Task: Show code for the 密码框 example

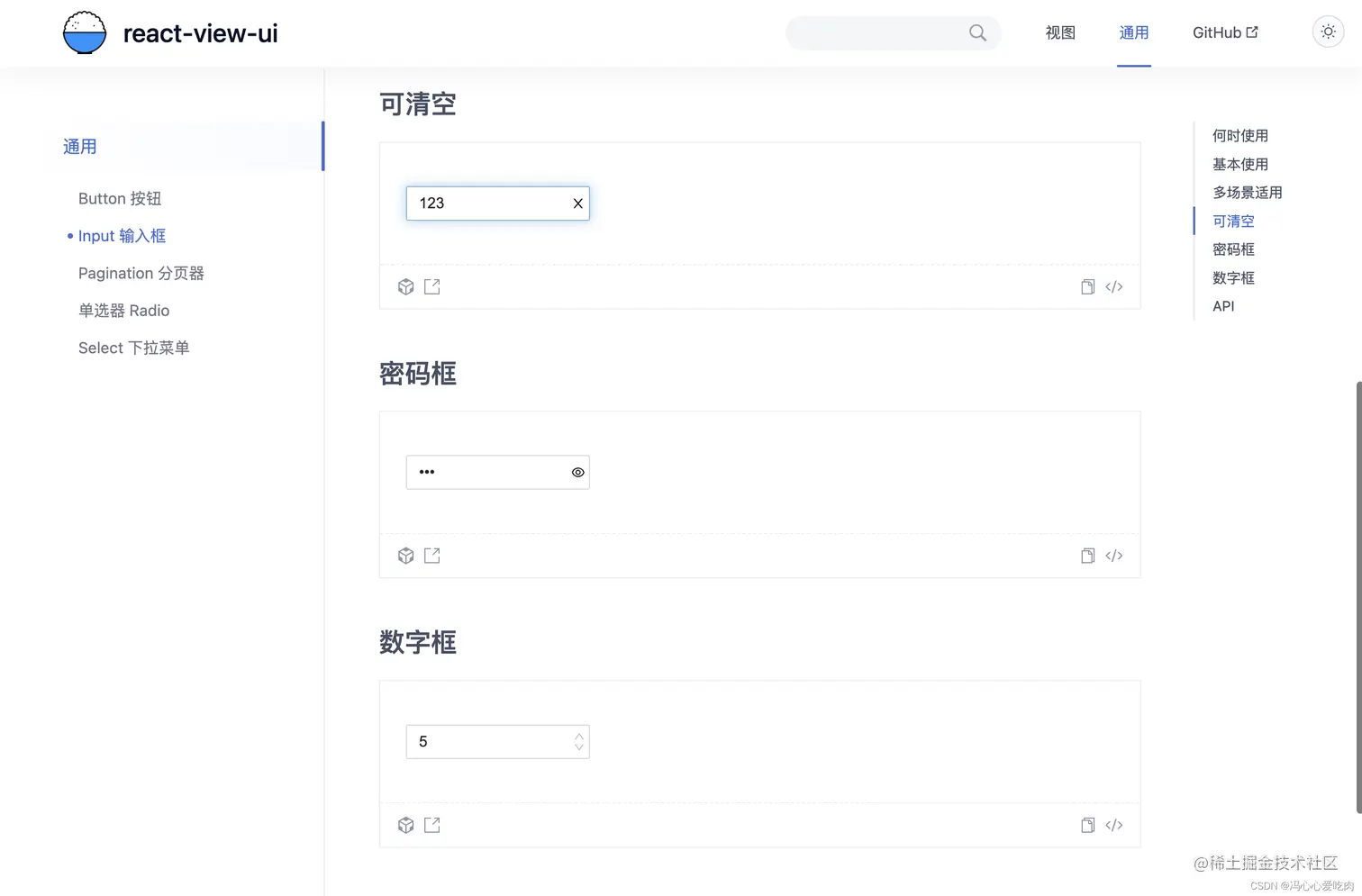Action: [1114, 555]
